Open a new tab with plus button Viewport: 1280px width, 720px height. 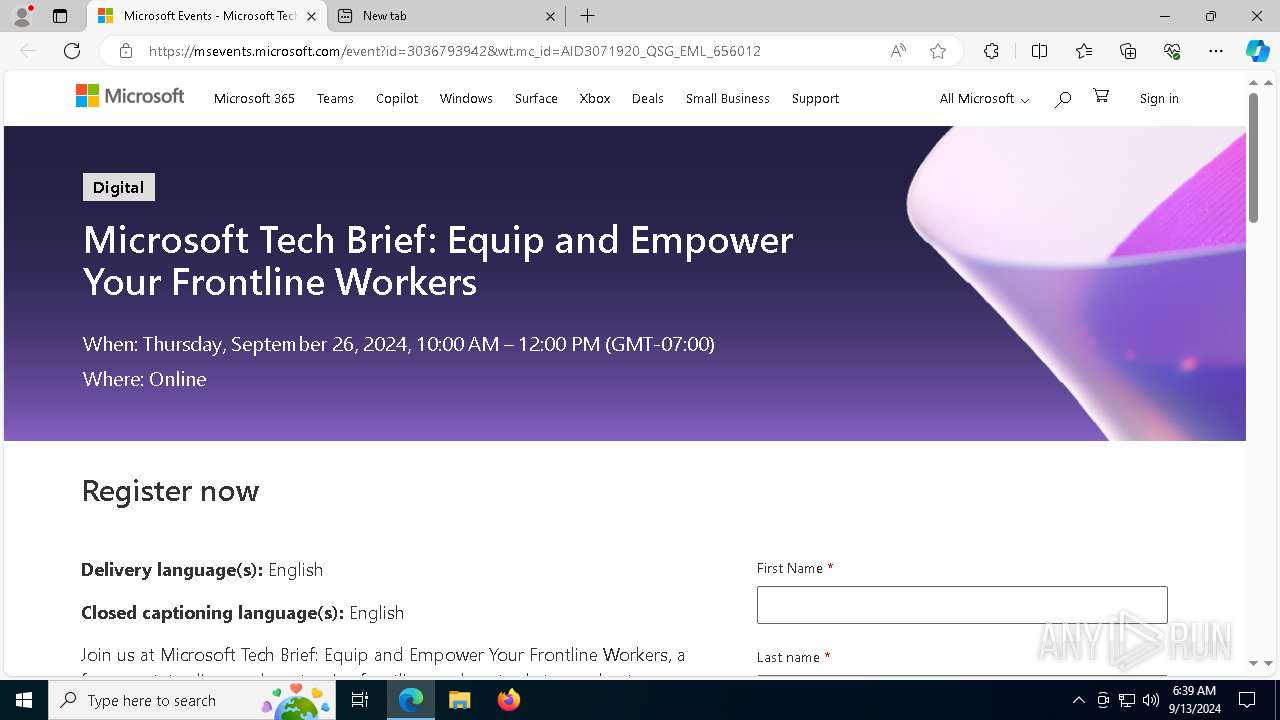[x=588, y=16]
